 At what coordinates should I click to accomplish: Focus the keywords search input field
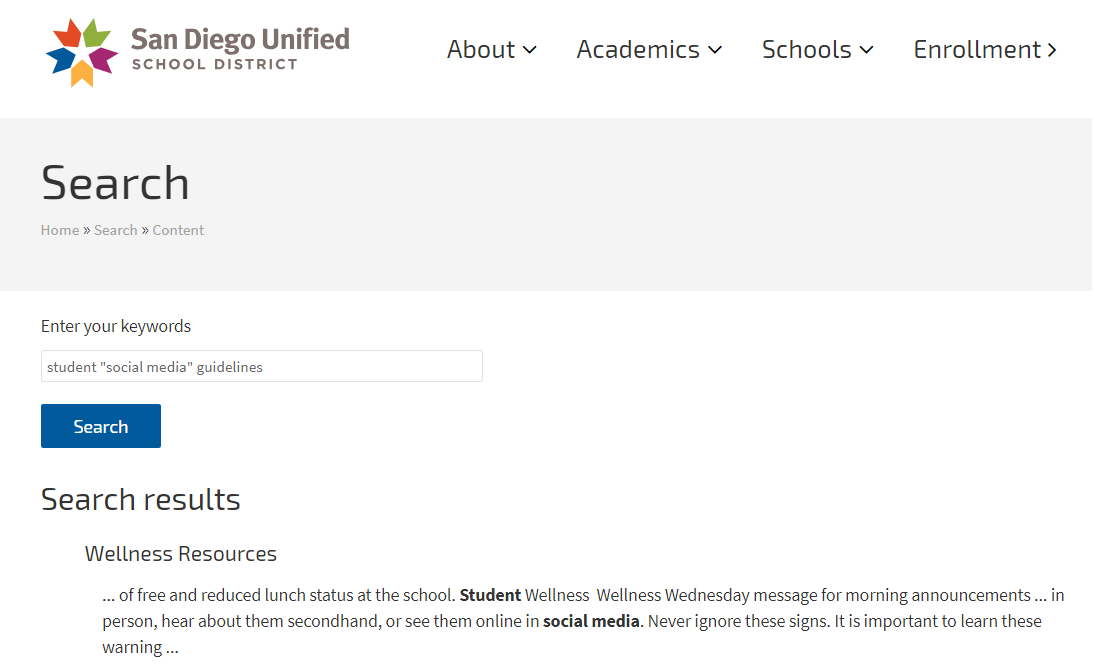click(261, 366)
